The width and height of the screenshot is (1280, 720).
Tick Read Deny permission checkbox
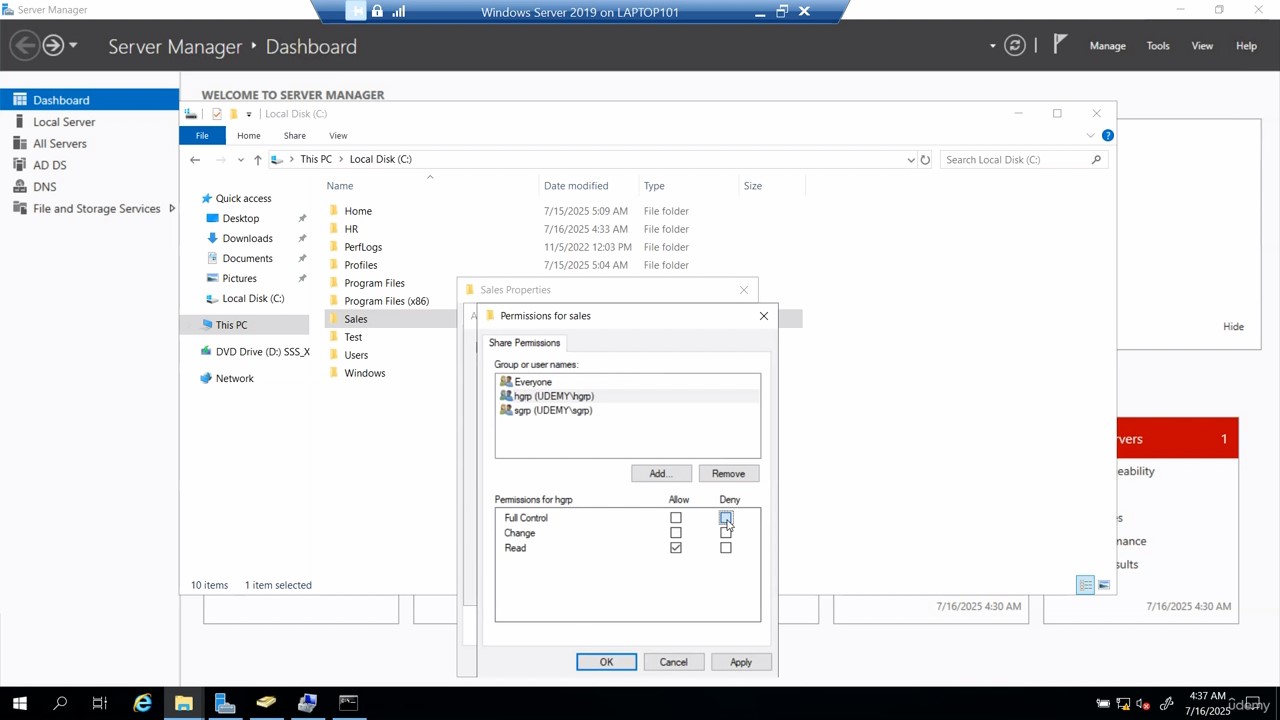pyautogui.click(x=726, y=548)
